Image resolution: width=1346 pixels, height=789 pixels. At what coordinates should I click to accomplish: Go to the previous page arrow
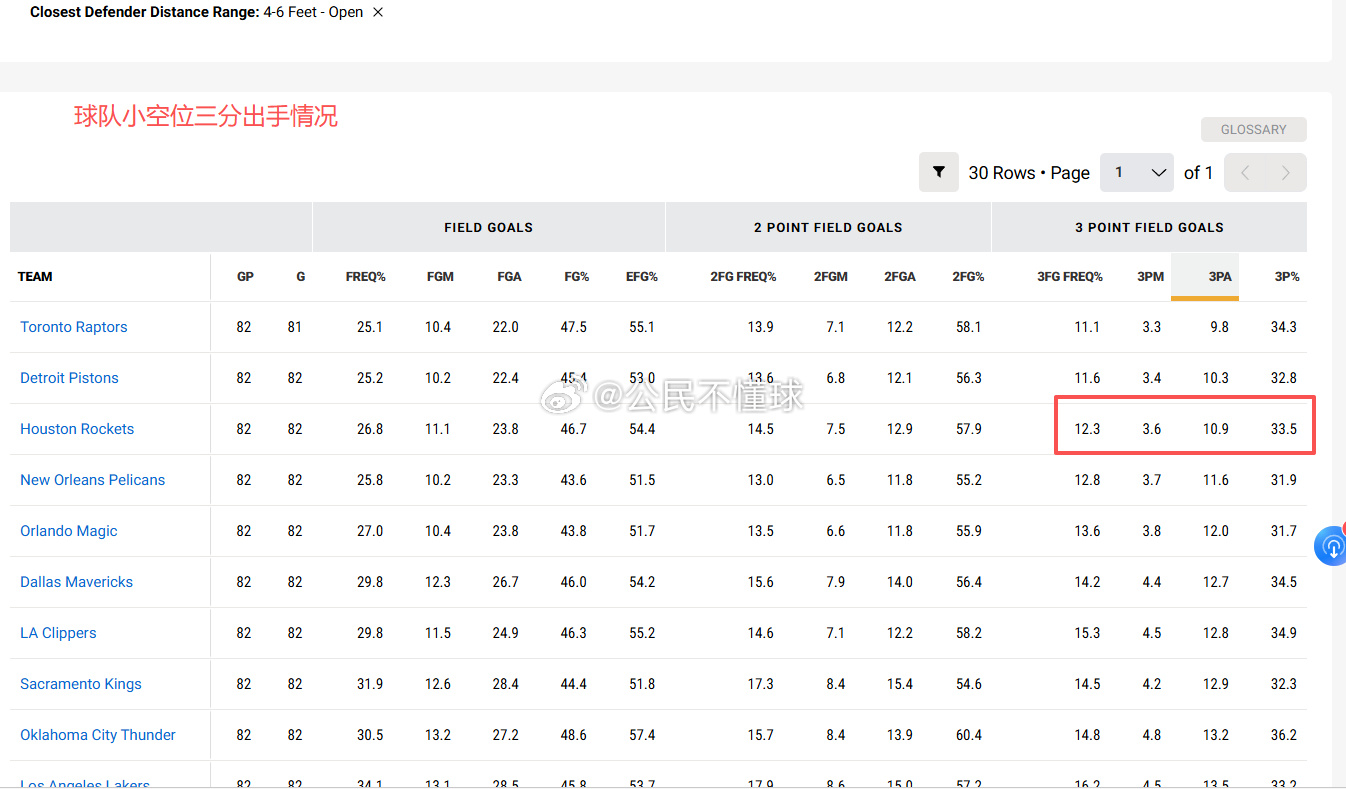click(1245, 173)
